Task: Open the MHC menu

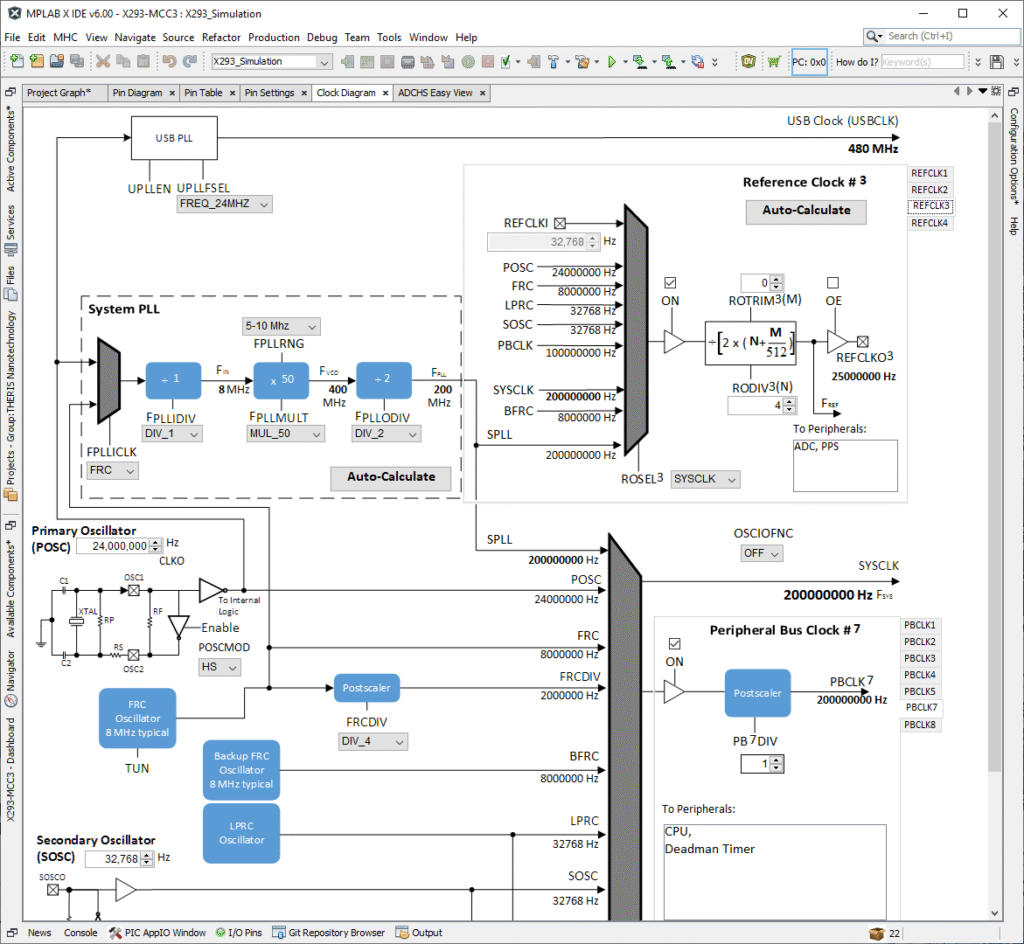Action: (x=65, y=37)
